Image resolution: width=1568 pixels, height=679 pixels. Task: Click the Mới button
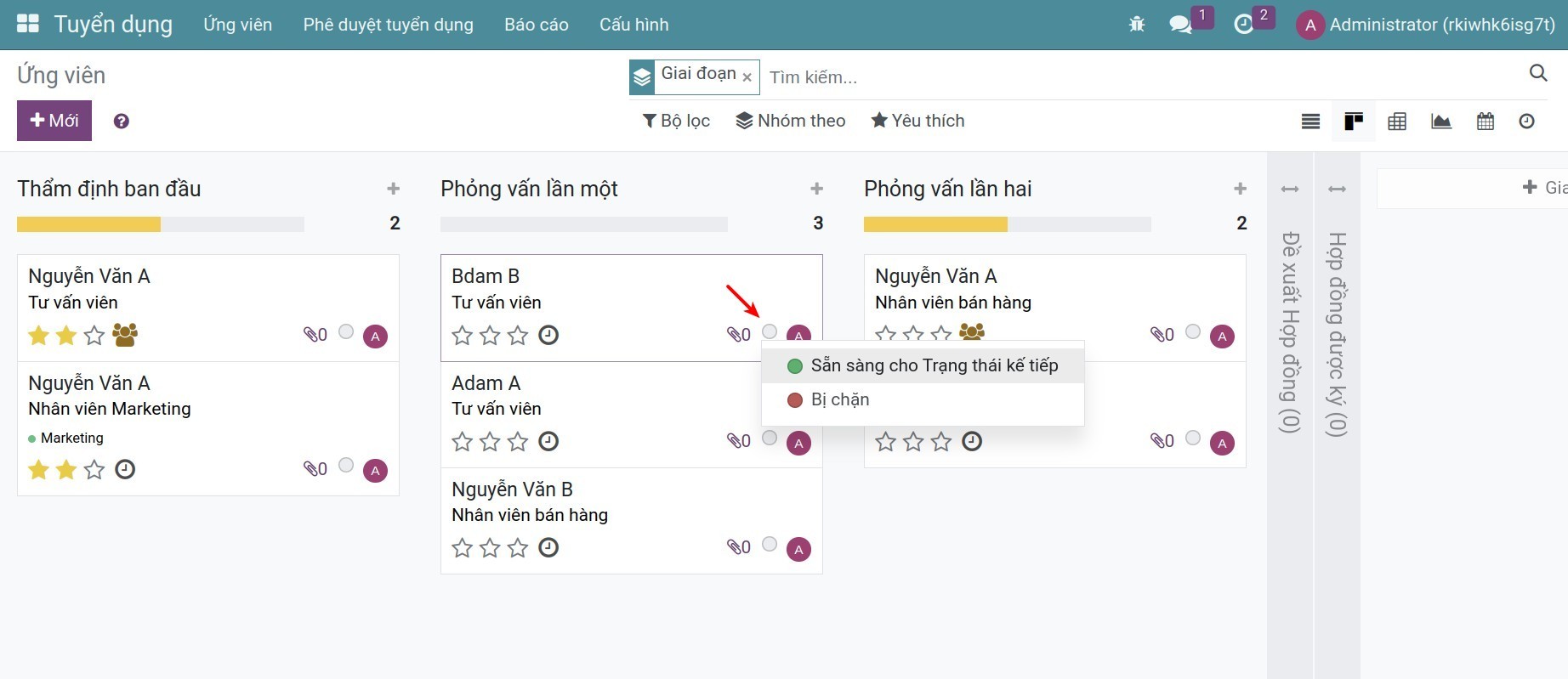point(54,121)
